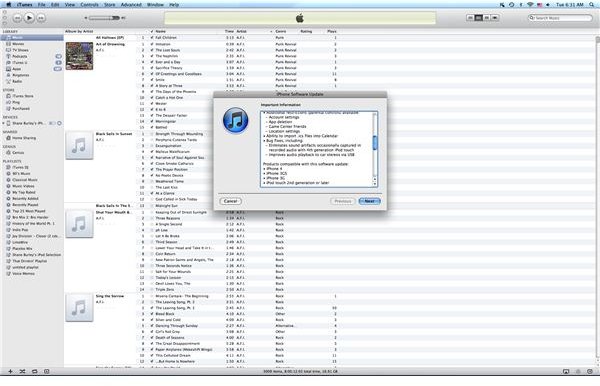This screenshot has height=386, width=600.
Task: Expand the iPhone device disclosure triangle
Action: [x=4, y=123]
